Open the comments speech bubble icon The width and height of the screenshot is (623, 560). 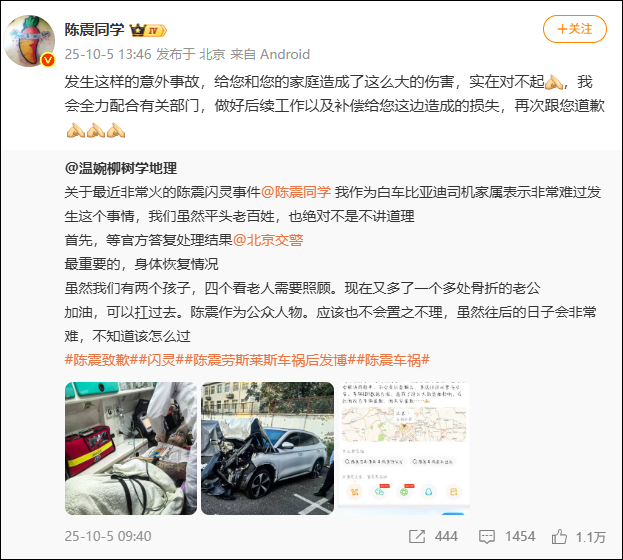pyautogui.click(x=487, y=537)
